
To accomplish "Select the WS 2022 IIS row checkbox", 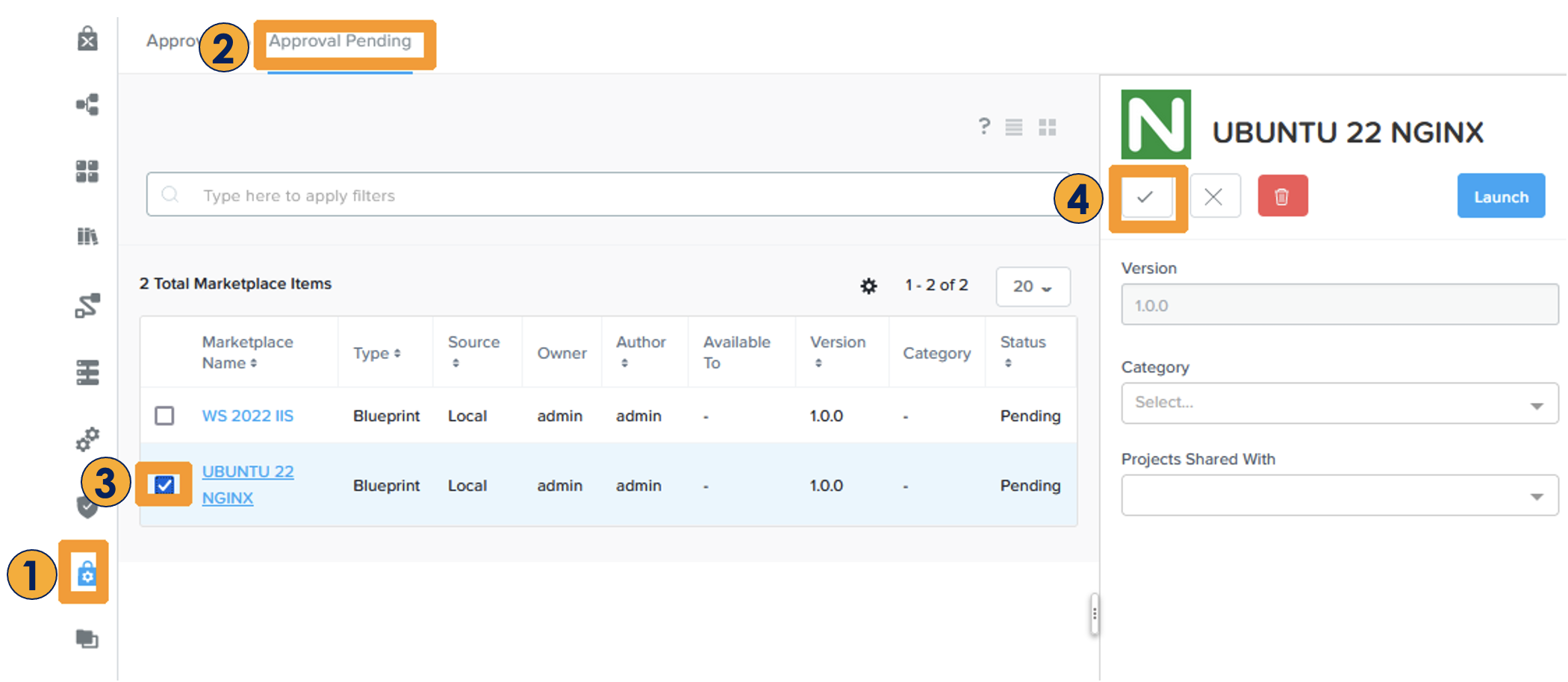I will point(164,416).
